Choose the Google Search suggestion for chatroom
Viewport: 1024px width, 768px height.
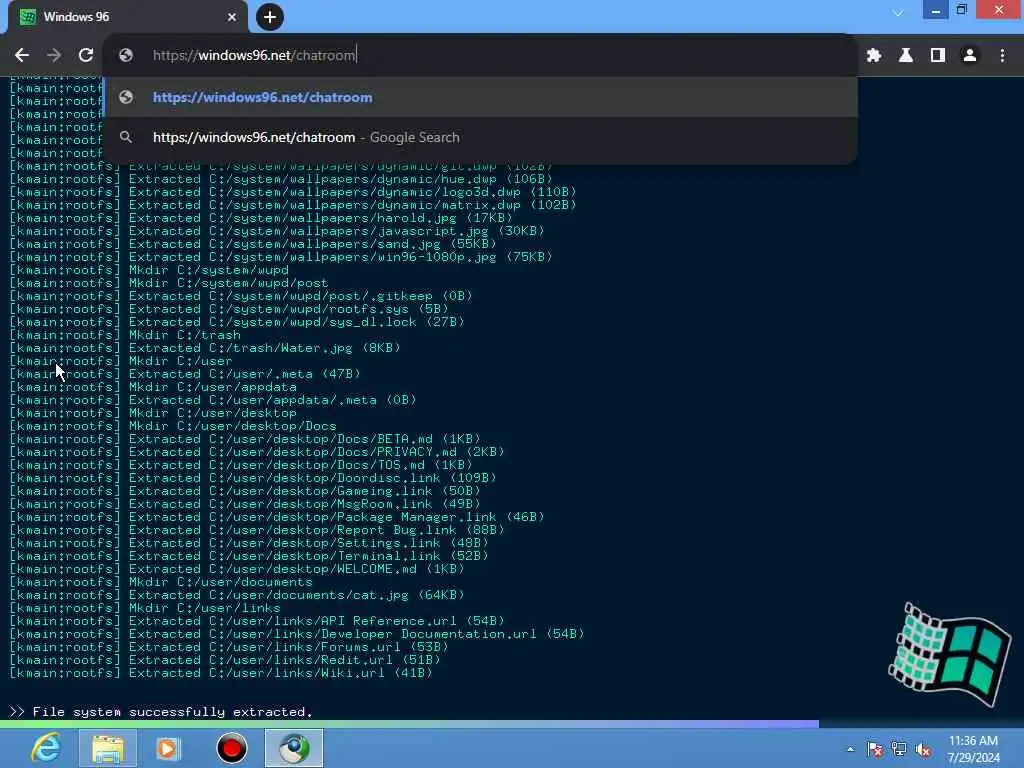coord(481,137)
